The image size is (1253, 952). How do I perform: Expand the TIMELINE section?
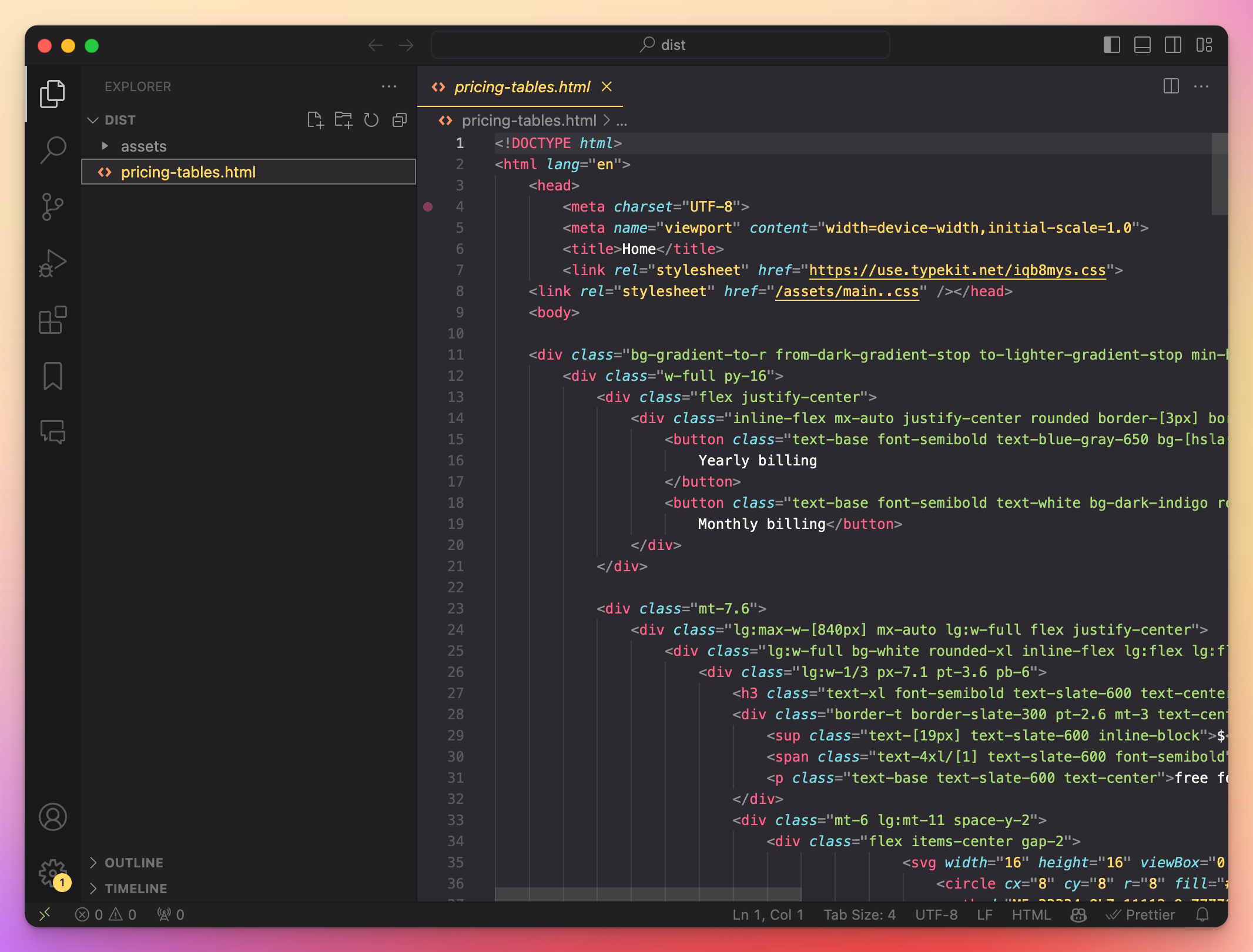coord(135,889)
